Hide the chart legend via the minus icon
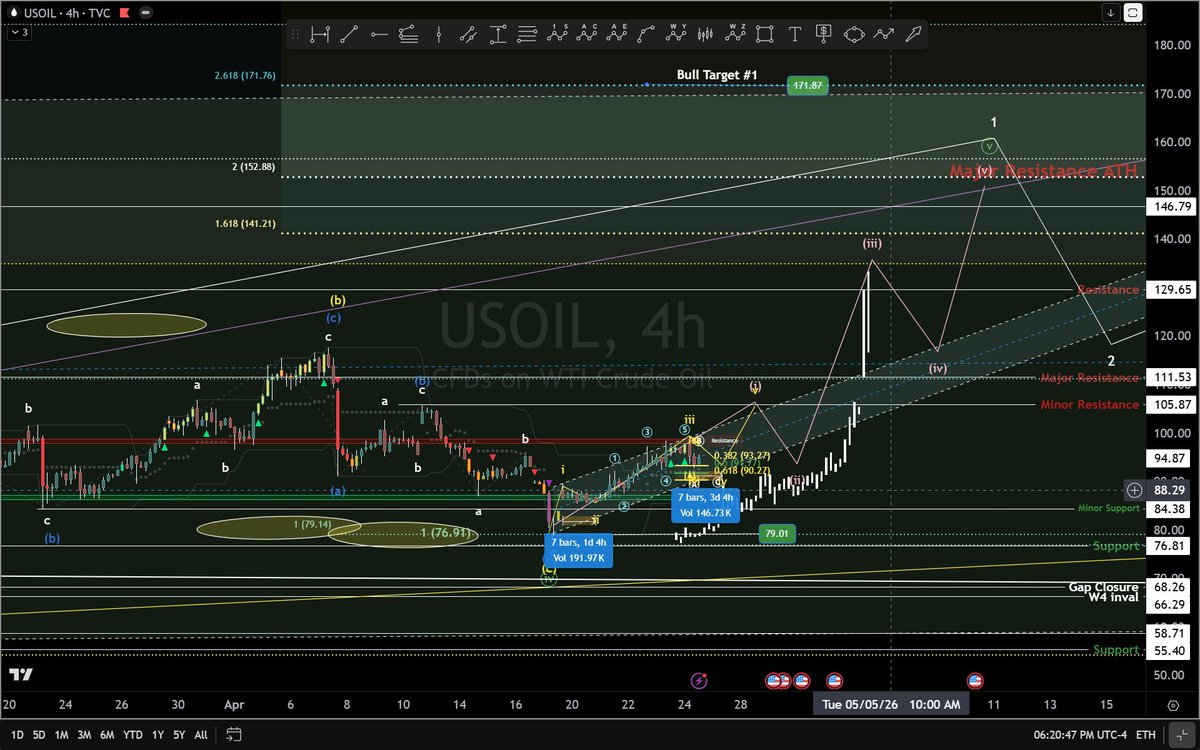Image resolution: width=1200 pixels, height=750 pixels. (144, 13)
